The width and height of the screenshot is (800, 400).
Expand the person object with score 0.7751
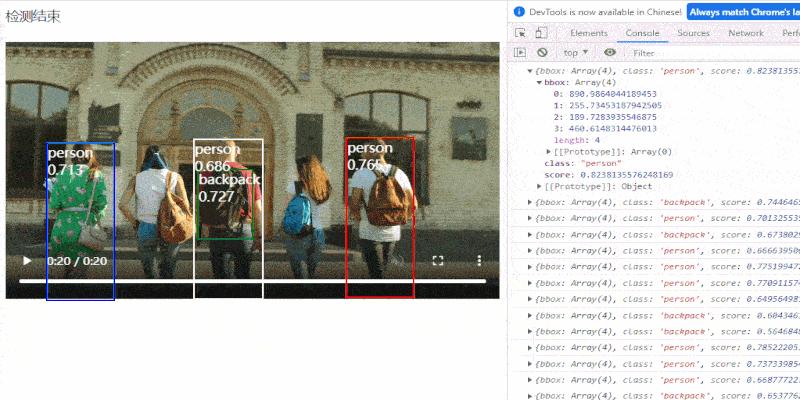click(530, 267)
